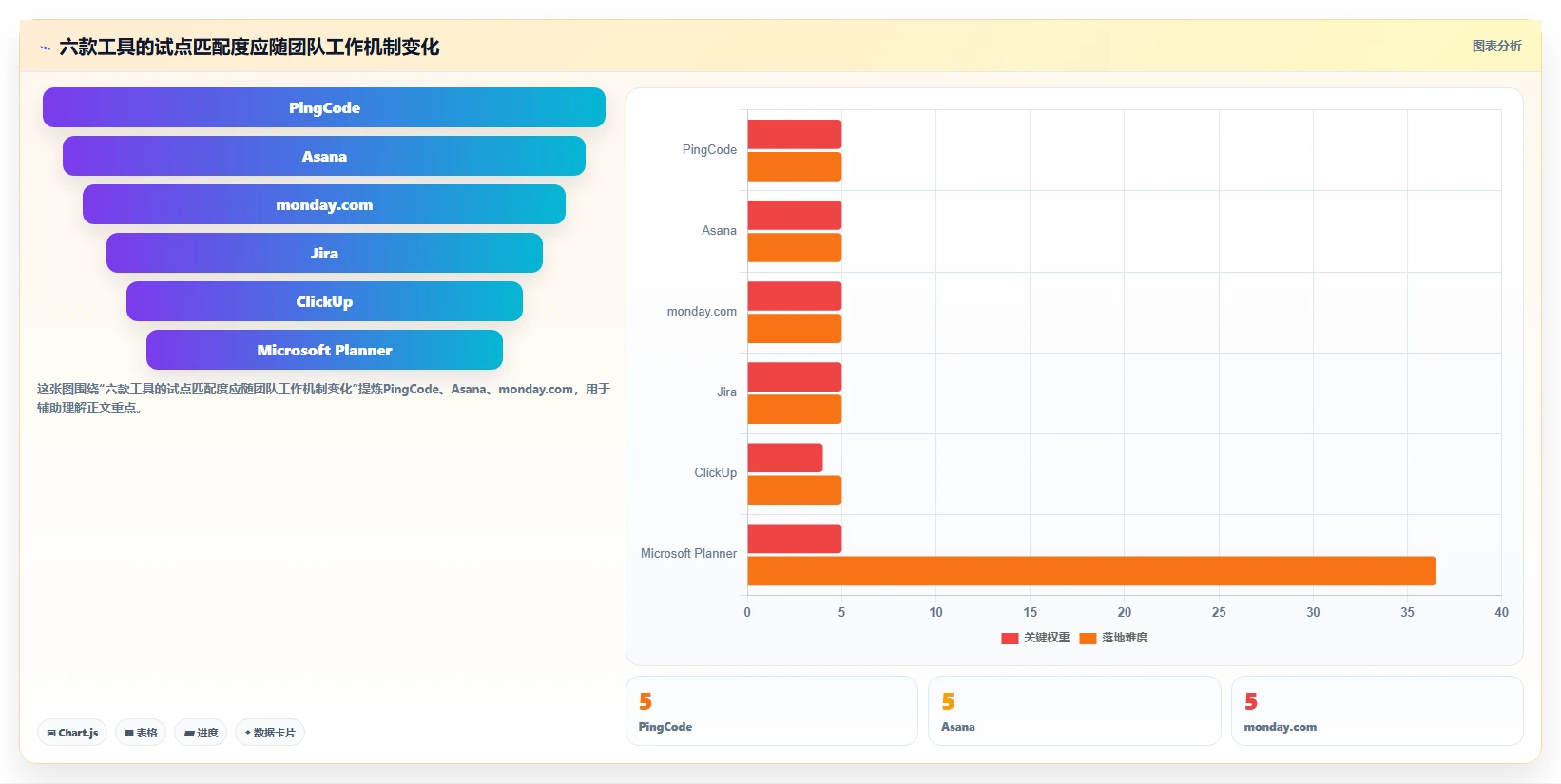Image resolution: width=1561 pixels, height=784 pixels.
Task: Click the Asana label on the chart axis
Action: (x=719, y=231)
